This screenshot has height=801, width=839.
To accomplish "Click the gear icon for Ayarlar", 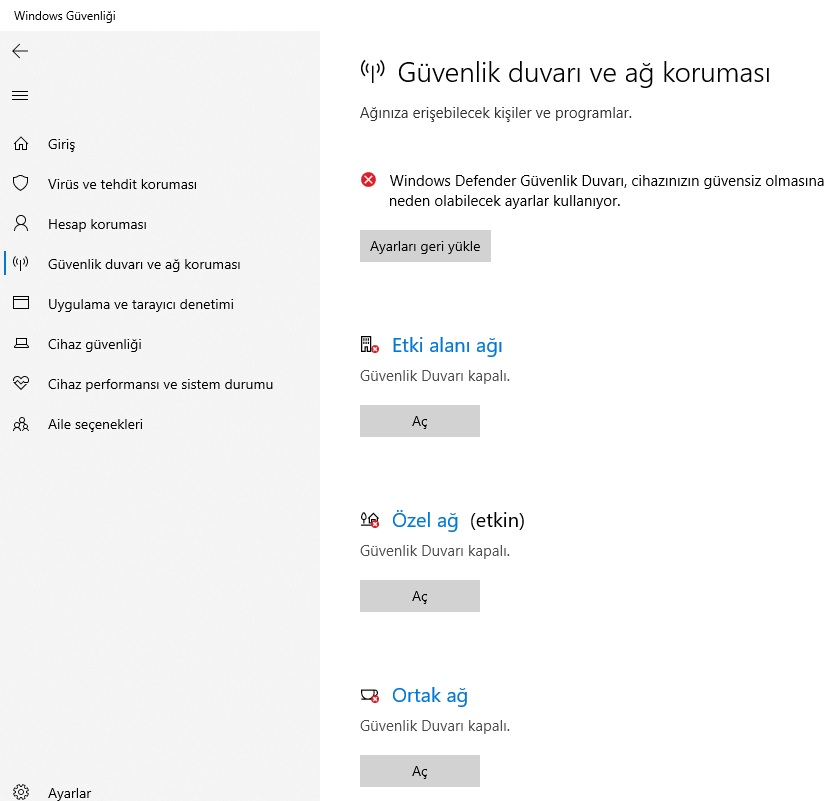I will click(x=21, y=792).
